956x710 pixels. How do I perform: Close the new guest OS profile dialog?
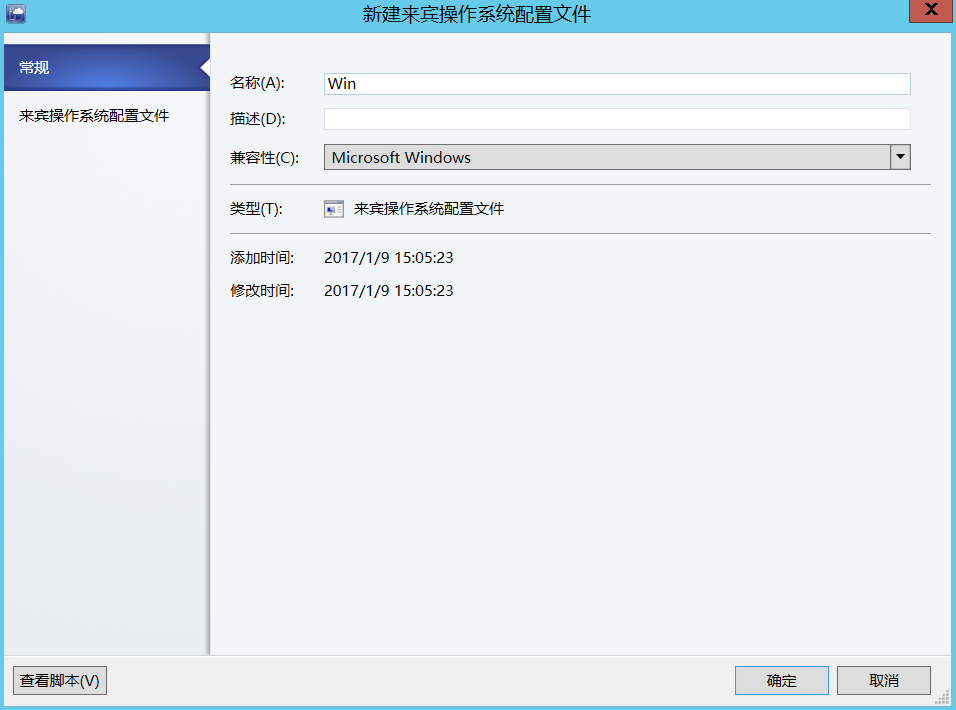930,10
